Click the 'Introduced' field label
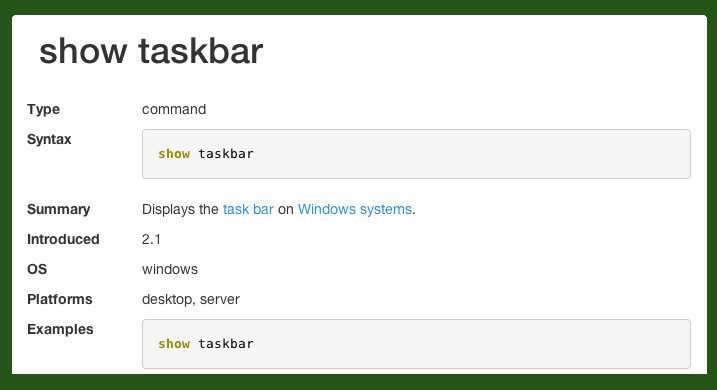717x390 pixels. point(63,239)
